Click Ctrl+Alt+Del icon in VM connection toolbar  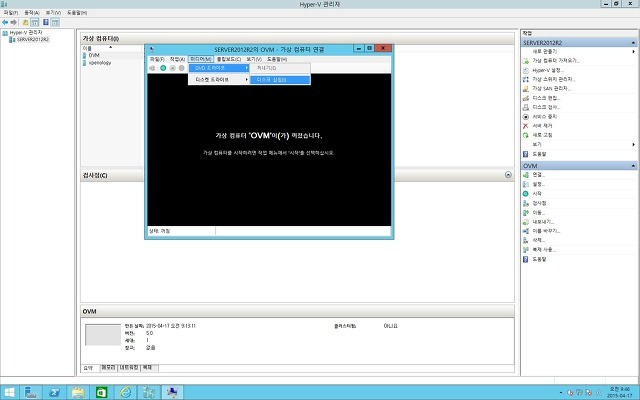pos(152,68)
